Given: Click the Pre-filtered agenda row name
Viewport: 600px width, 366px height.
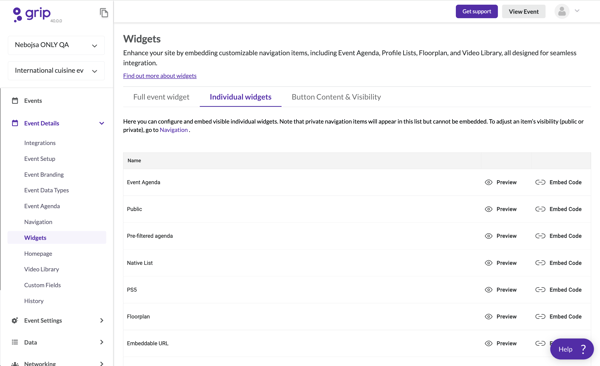Looking at the screenshot, I should (150, 236).
